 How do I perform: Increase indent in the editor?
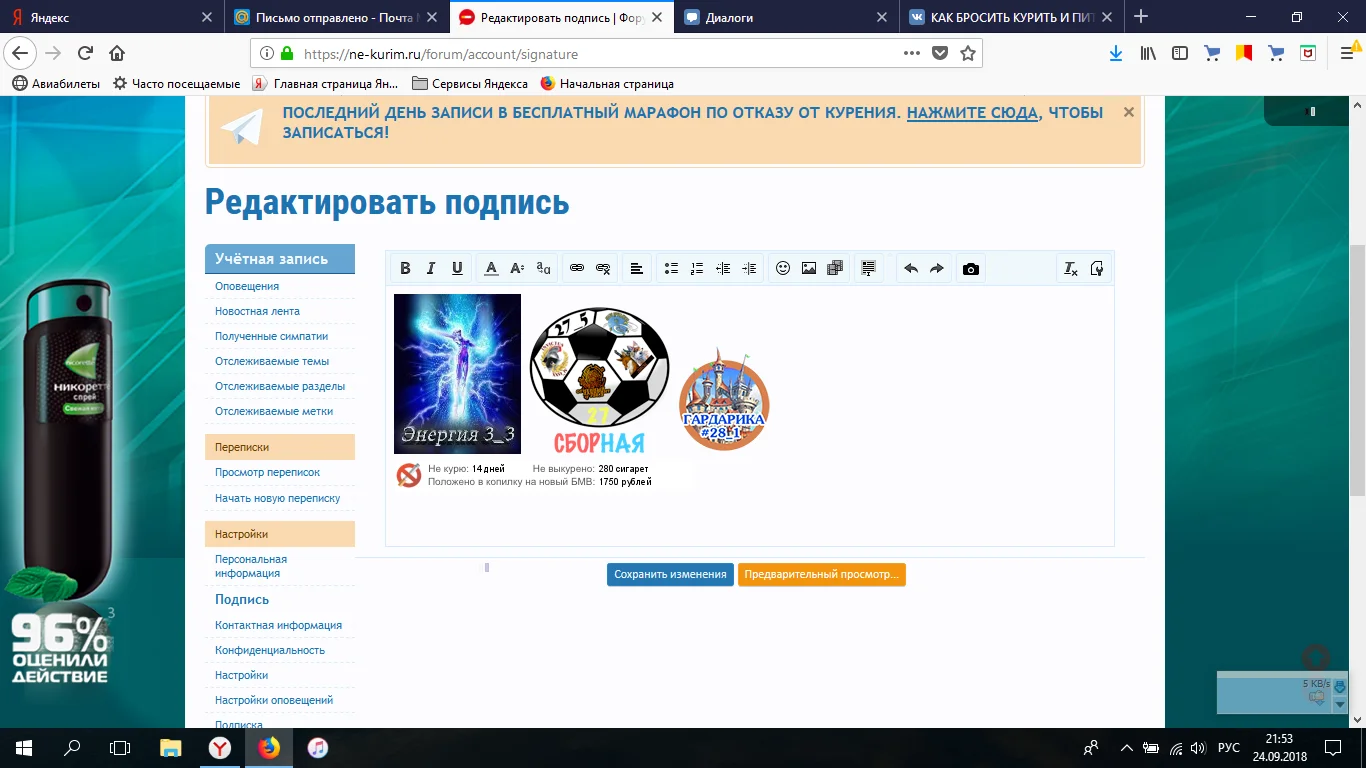(x=749, y=268)
